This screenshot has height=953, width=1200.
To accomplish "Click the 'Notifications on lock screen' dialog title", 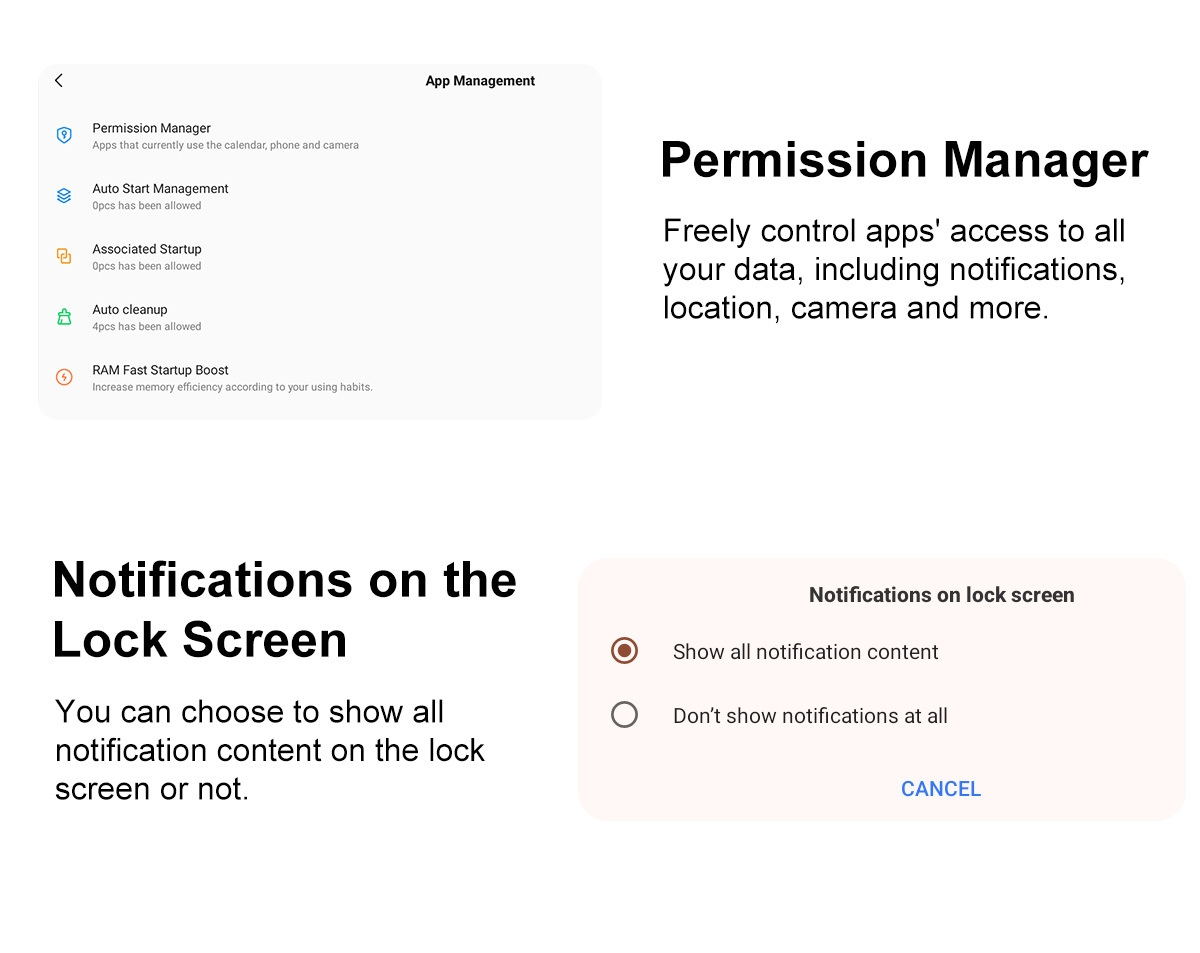I will click(941, 595).
